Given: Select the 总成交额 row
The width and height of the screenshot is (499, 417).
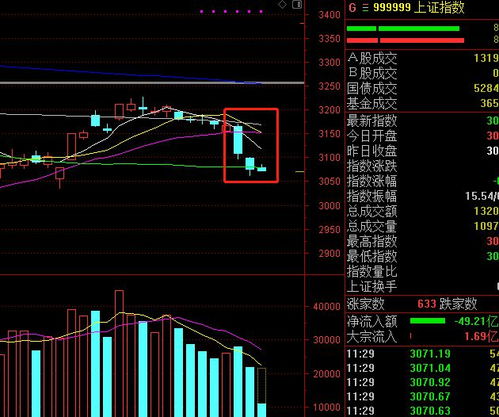Looking at the screenshot, I should coord(422,211).
